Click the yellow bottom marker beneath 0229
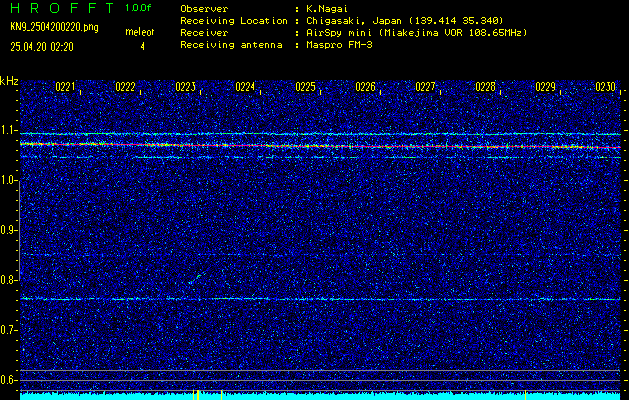Screen dimensions: 629x400 coord(526,395)
